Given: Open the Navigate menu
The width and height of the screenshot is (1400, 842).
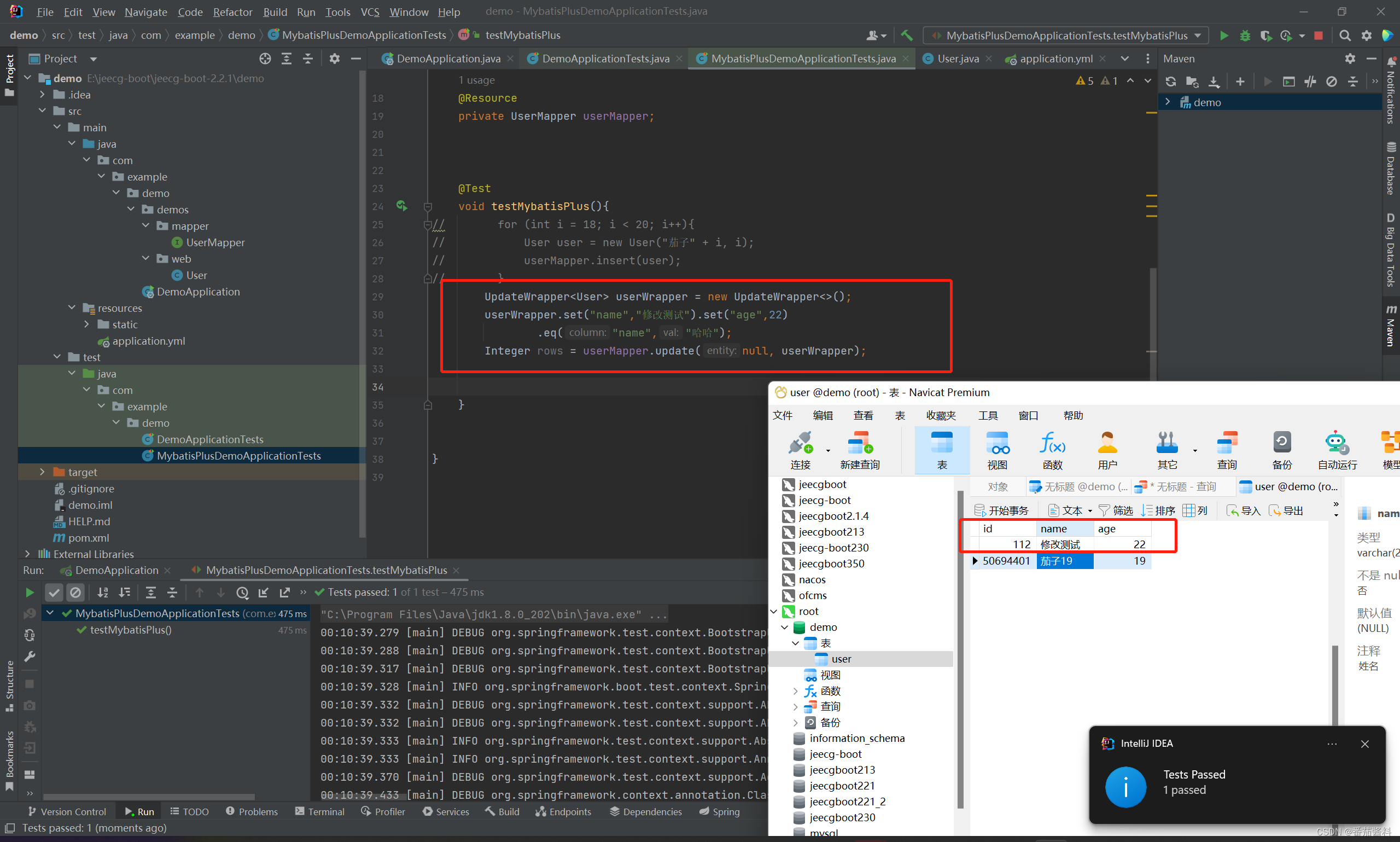Looking at the screenshot, I should point(145,12).
